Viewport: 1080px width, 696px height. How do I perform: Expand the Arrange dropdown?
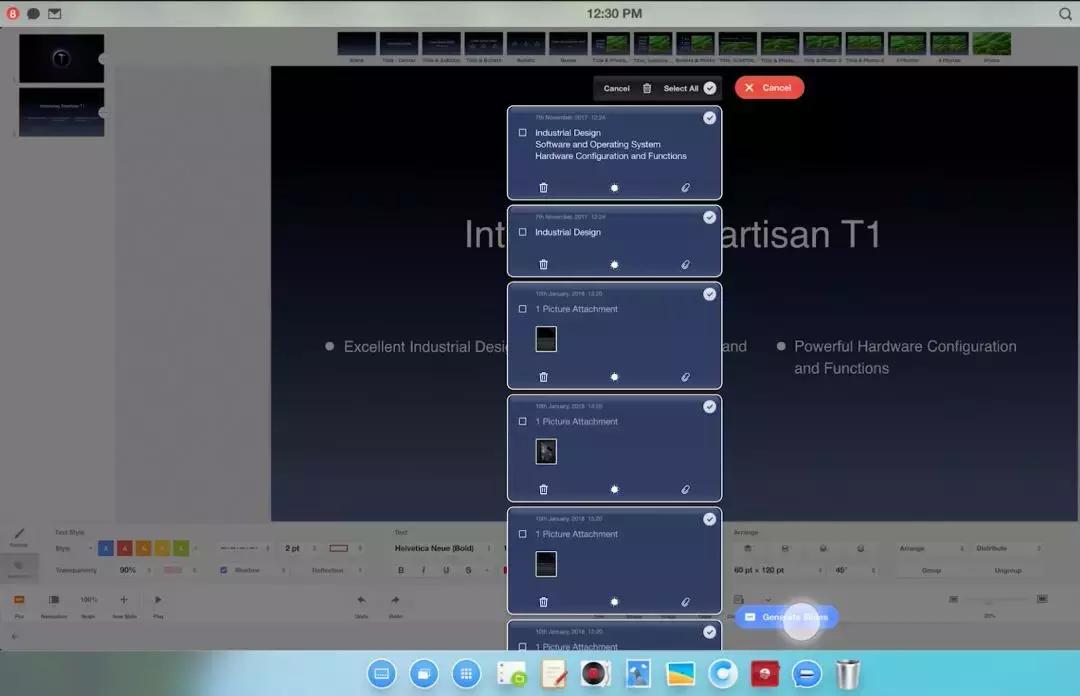coord(930,548)
